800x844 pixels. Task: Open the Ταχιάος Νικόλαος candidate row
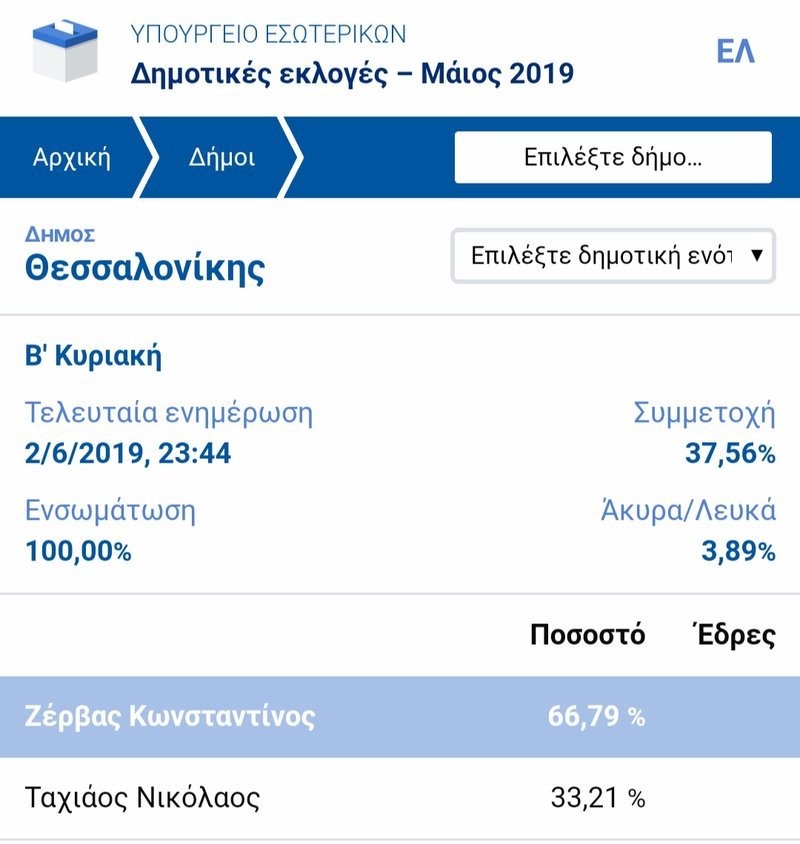point(142,798)
